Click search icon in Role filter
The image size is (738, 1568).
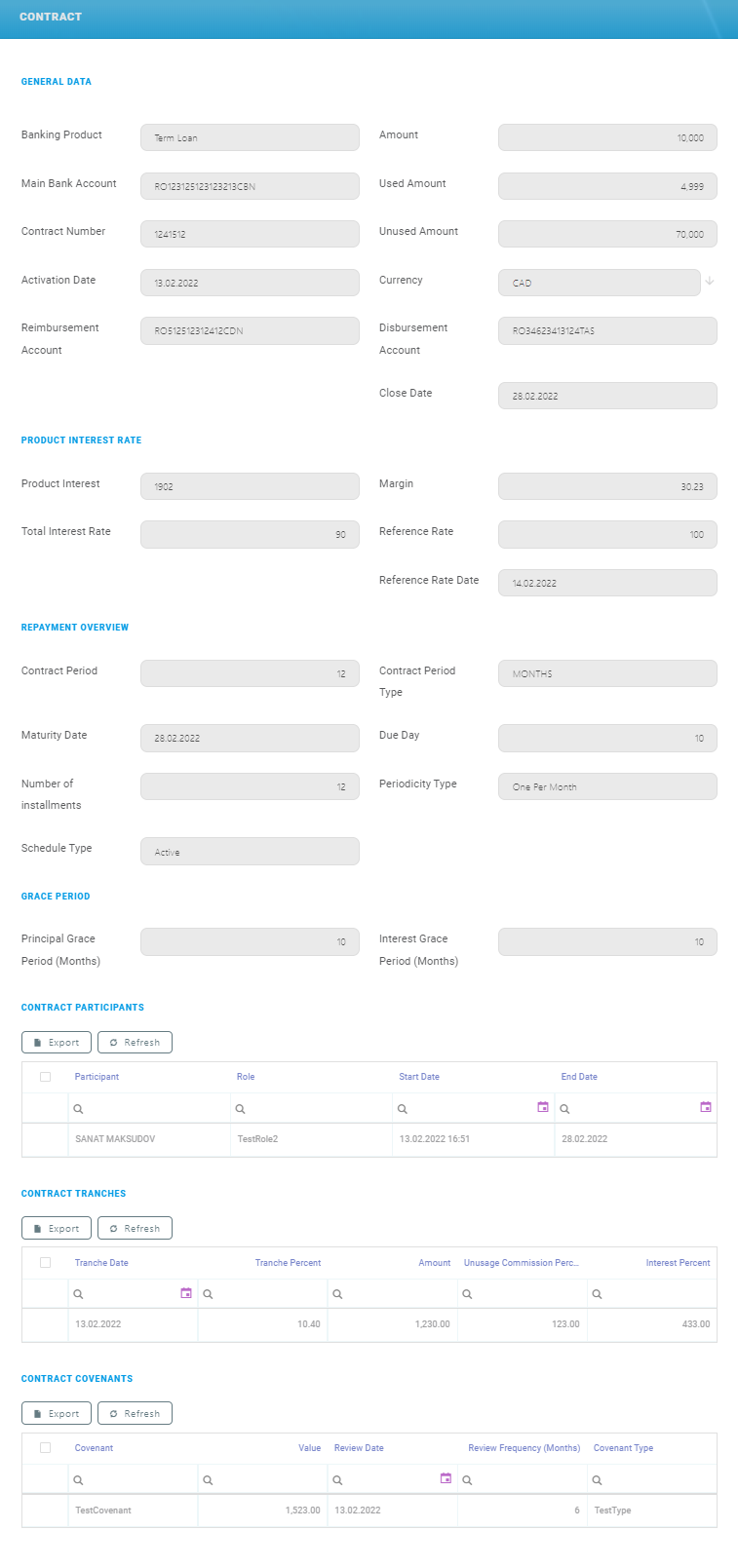click(241, 1109)
